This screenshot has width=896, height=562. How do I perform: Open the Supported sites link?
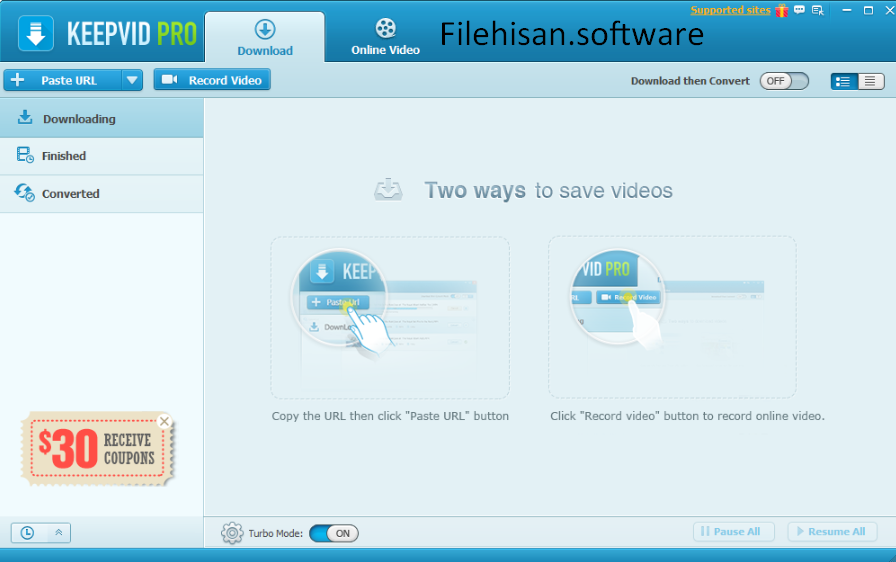coord(730,10)
